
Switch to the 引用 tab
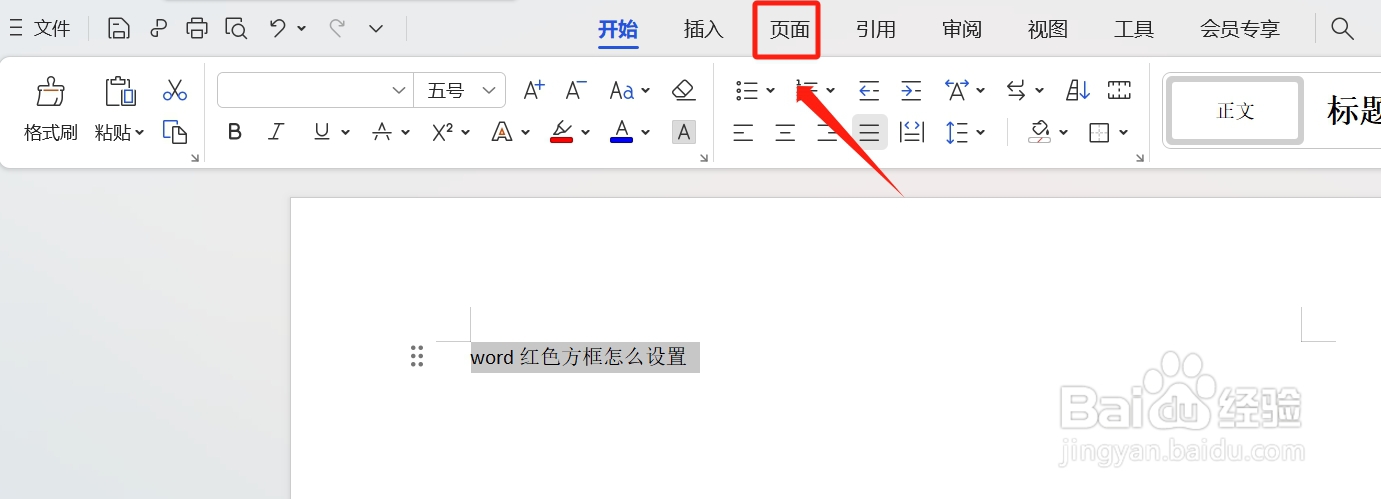click(876, 29)
